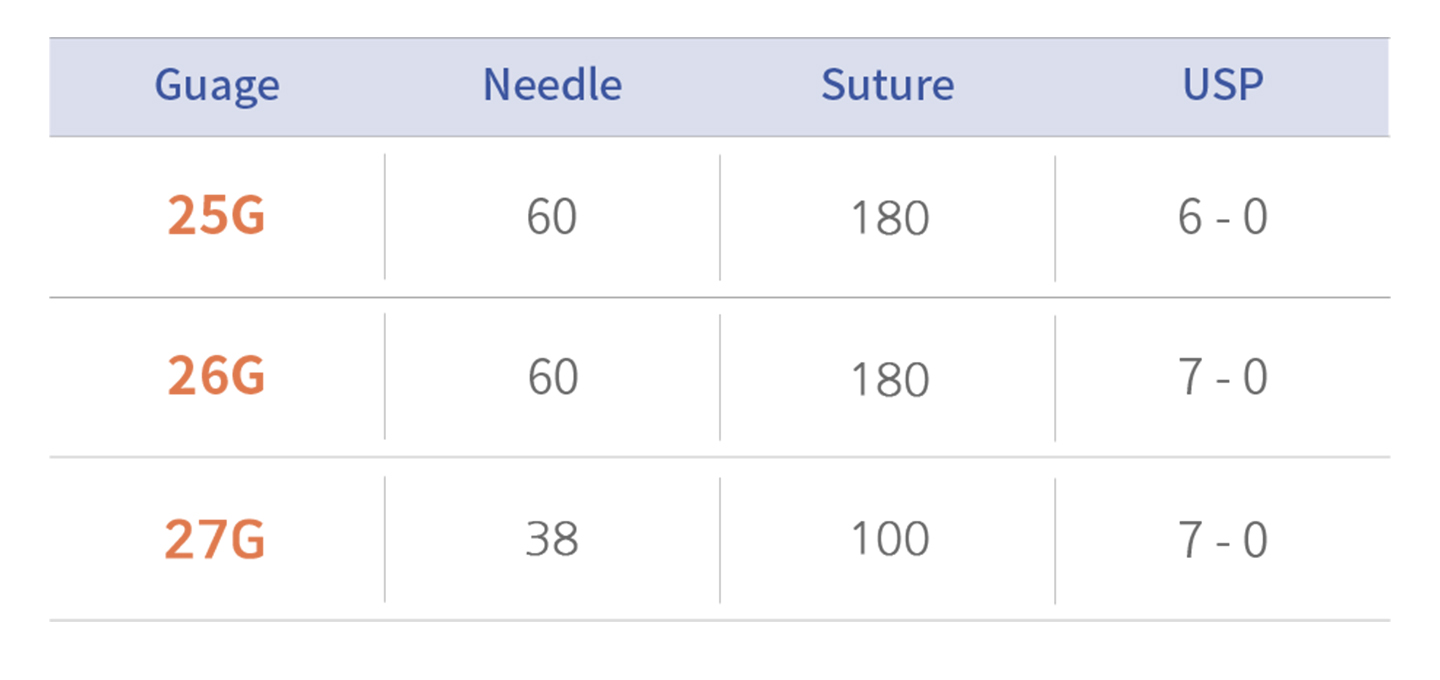Click the 27G gauge label
The image size is (1440, 680).
pyautogui.click(x=215, y=540)
